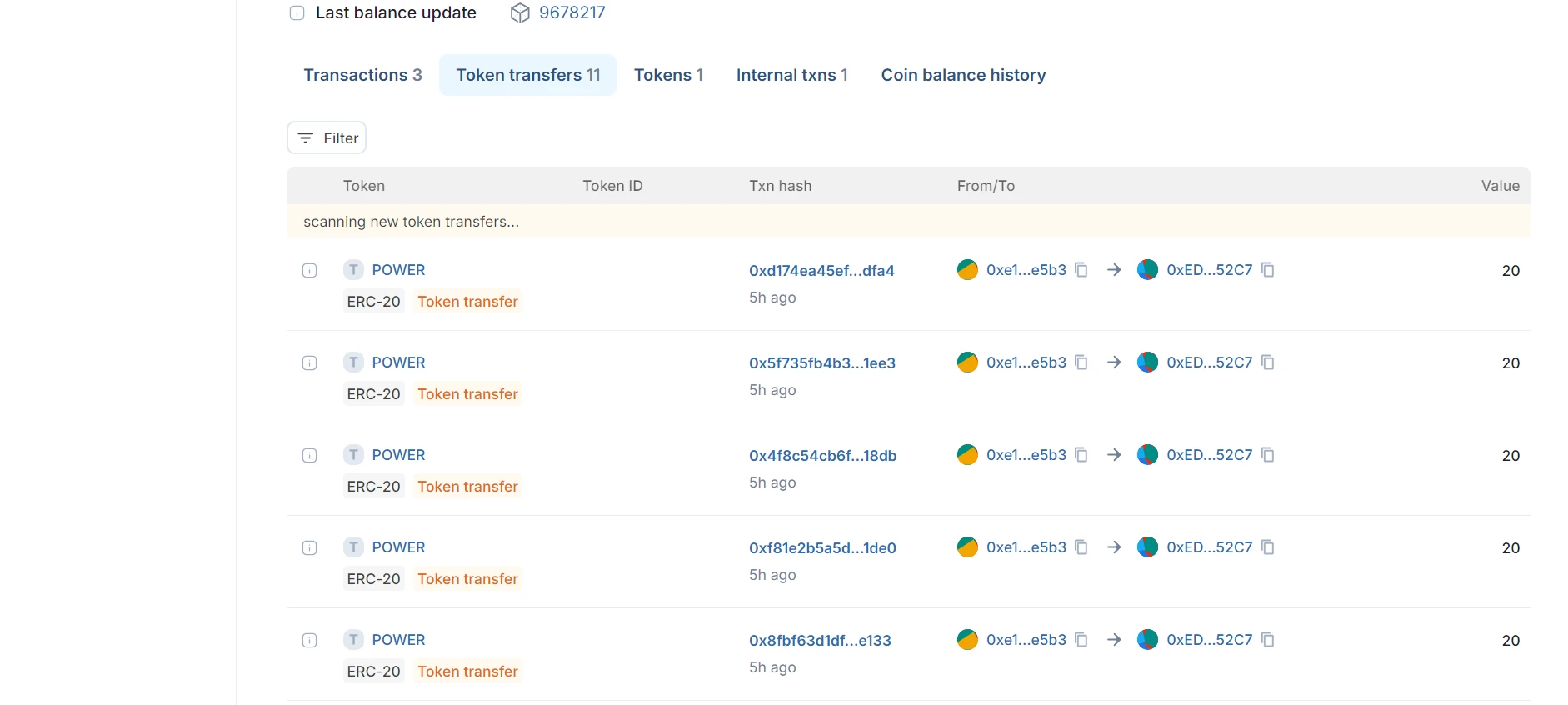This screenshot has width=1568, height=705.
Task: Open info icon beside Last balance update
Action: click(297, 12)
